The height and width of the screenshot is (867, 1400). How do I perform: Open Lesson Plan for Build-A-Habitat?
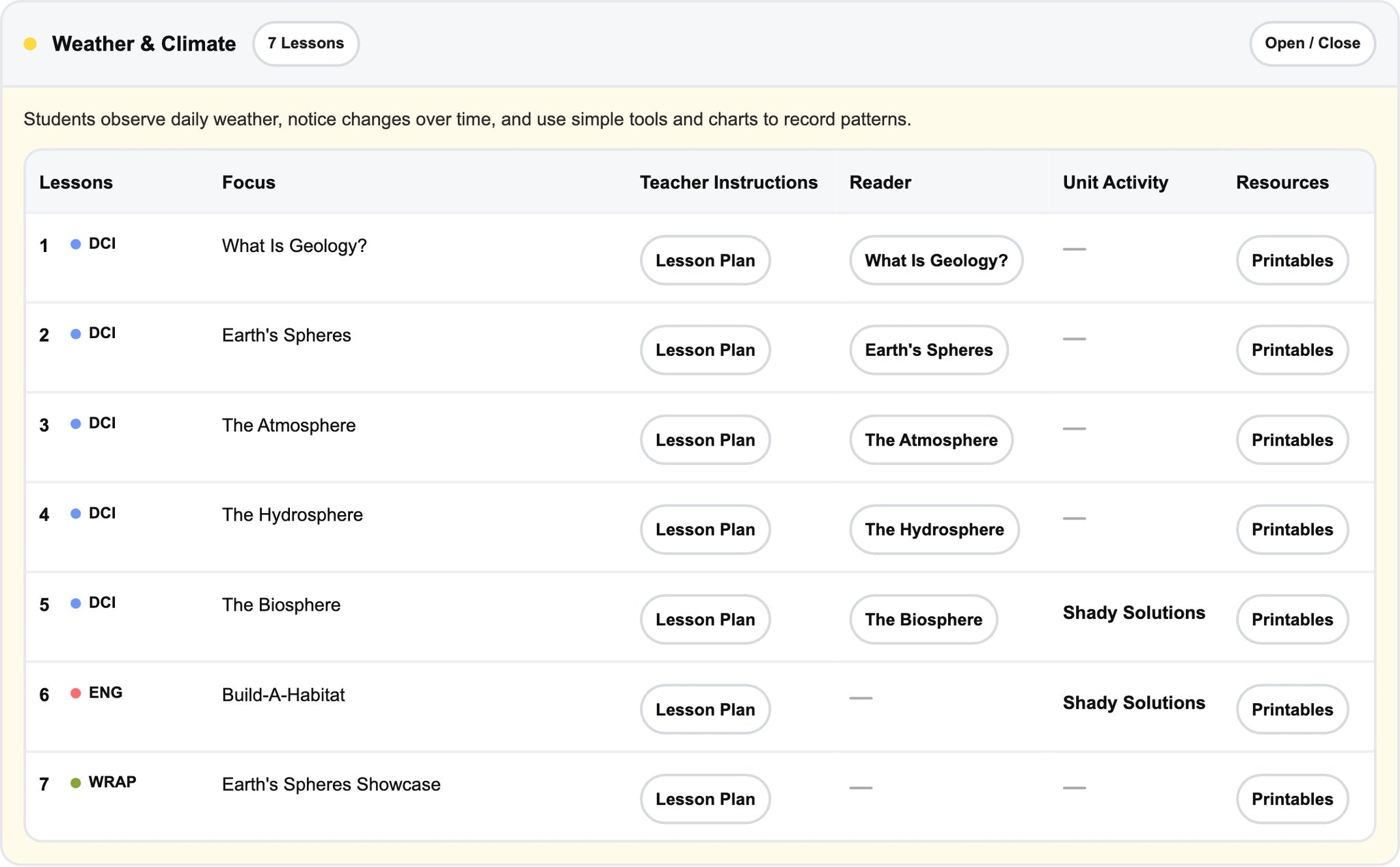click(x=705, y=709)
